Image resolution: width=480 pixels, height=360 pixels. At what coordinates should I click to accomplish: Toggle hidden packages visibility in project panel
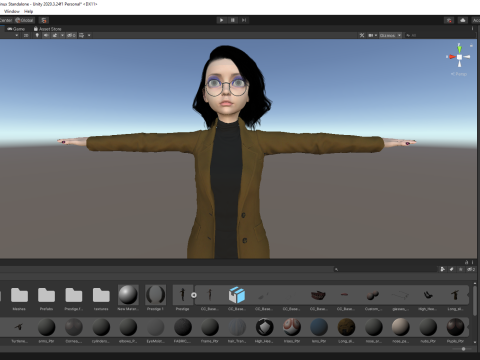(471, 269)
